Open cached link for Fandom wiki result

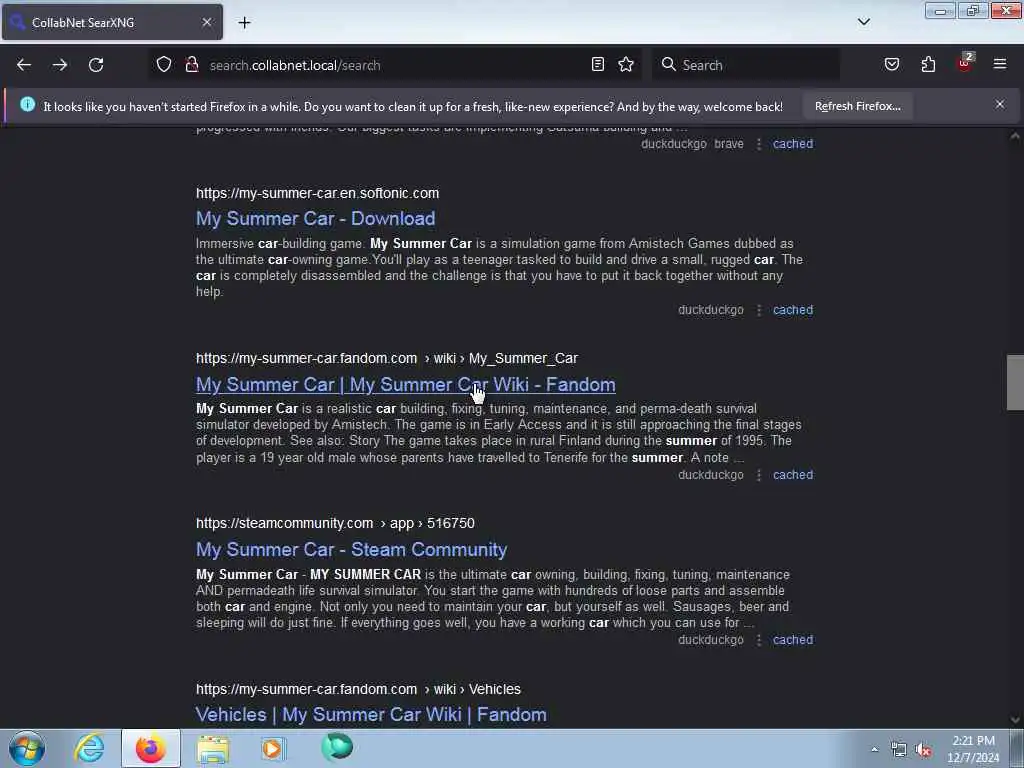point(793,475)
